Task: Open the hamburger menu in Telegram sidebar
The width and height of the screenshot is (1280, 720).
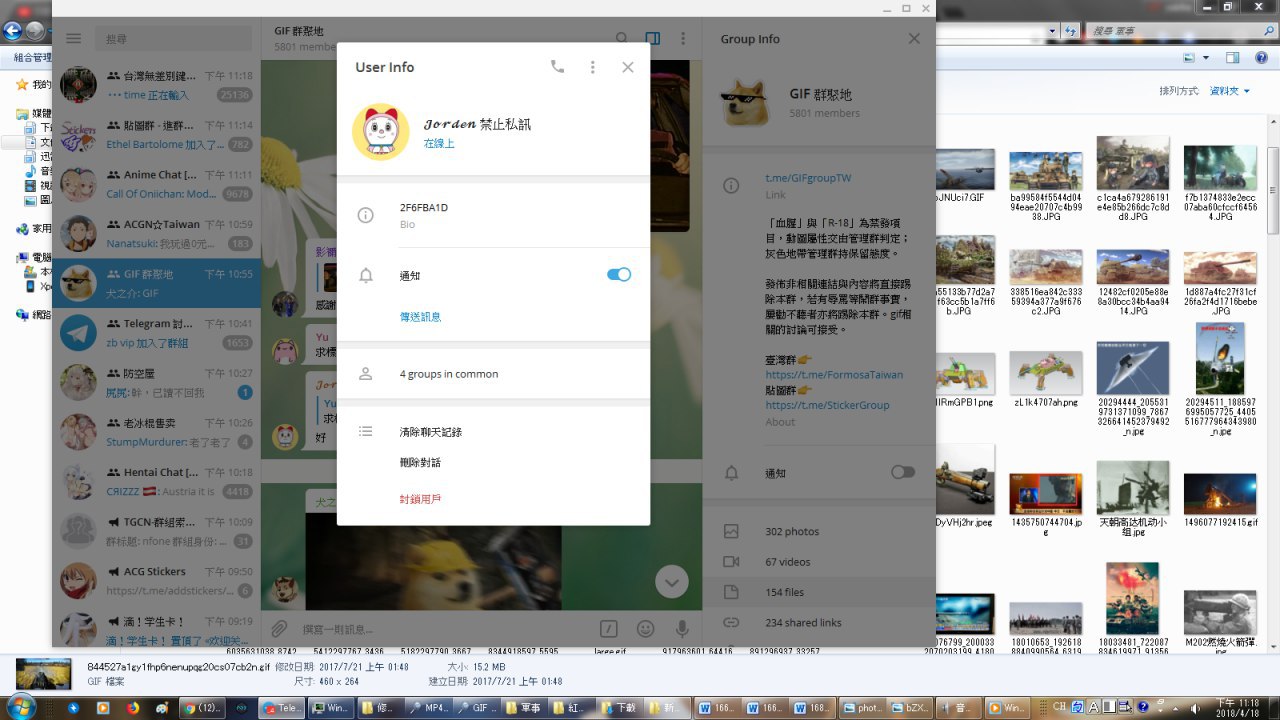Action: pyautogui.click(x=73, y=39)
